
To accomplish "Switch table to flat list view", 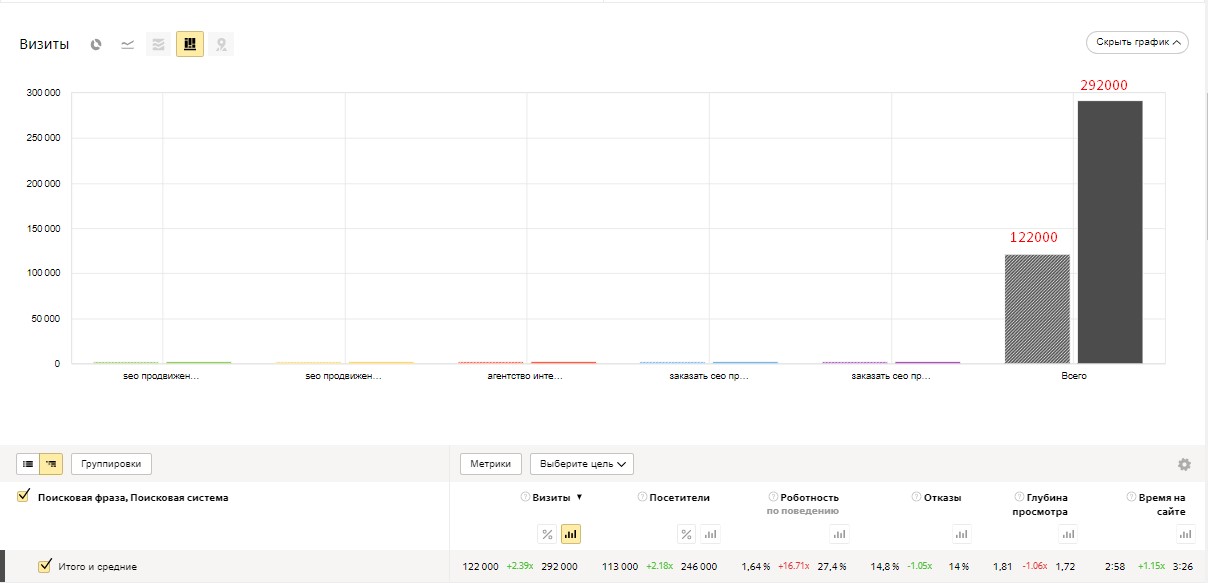I will [28, 464].
